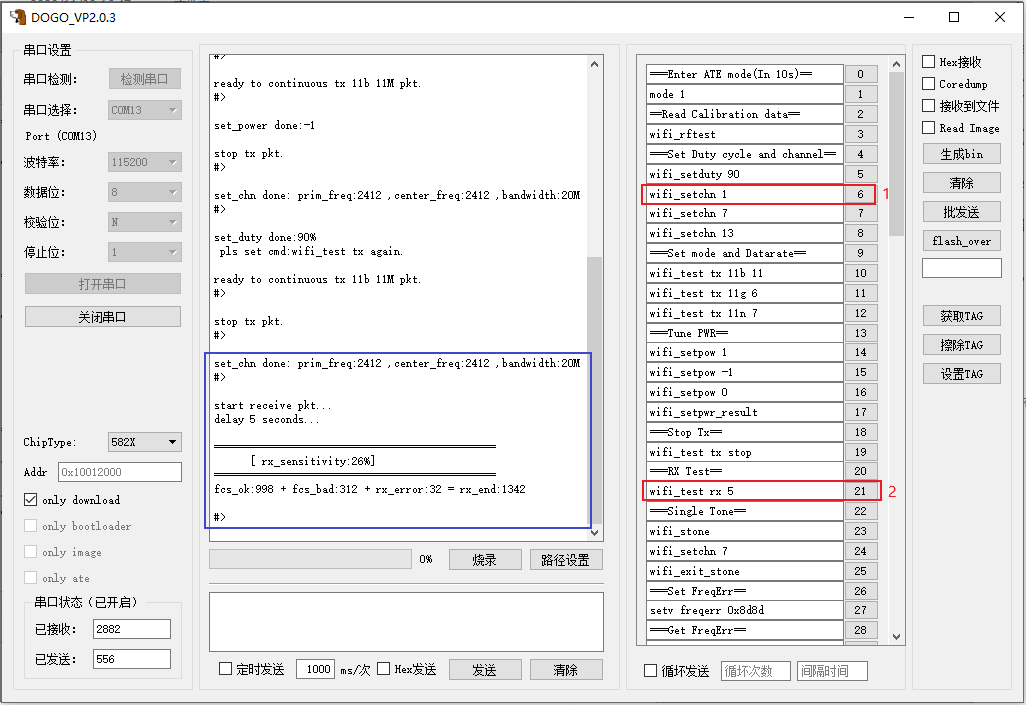1026x705 pixels.
Task: Toggle the Read Image checkbox
Action: [x=928, y=127]
